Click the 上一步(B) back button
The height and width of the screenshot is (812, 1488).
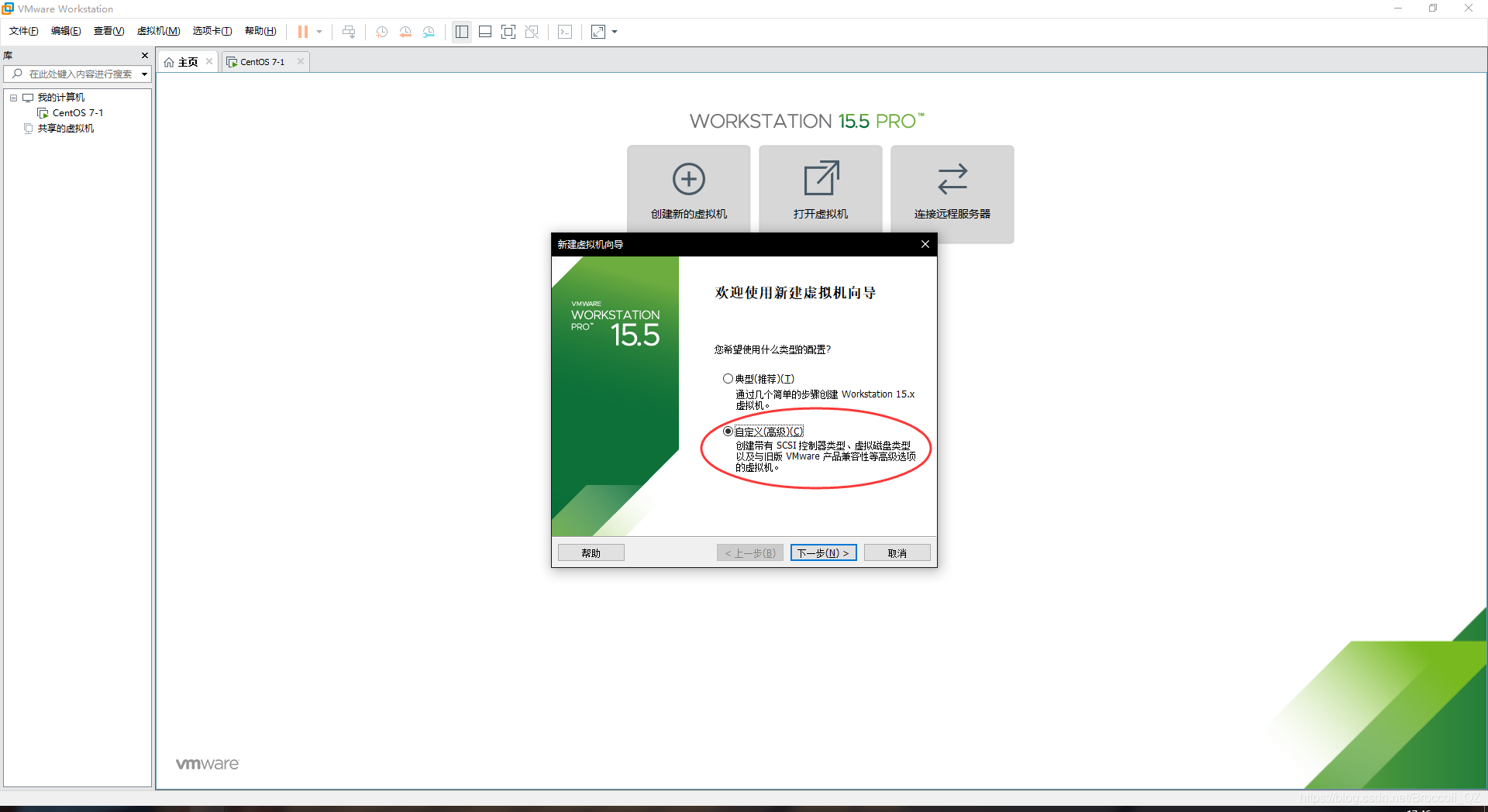coord(750,553)
